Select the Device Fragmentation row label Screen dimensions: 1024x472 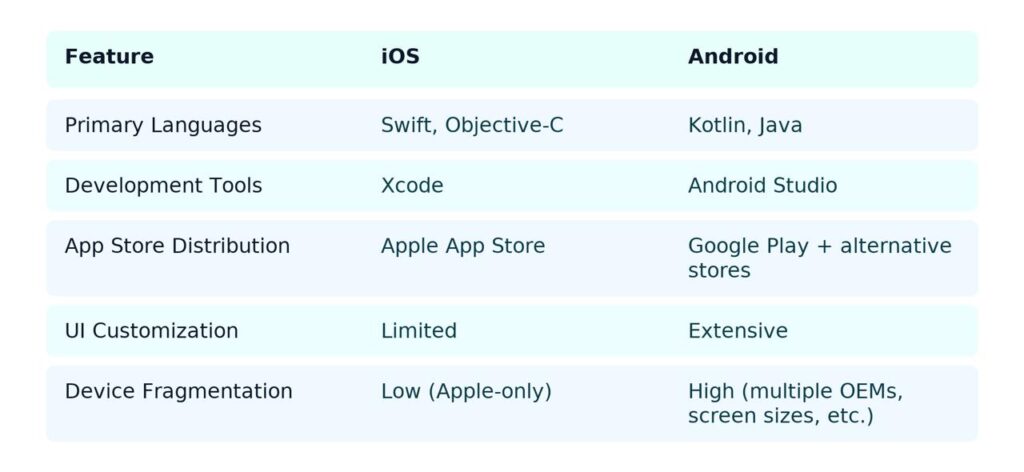(x=178, y=391)
